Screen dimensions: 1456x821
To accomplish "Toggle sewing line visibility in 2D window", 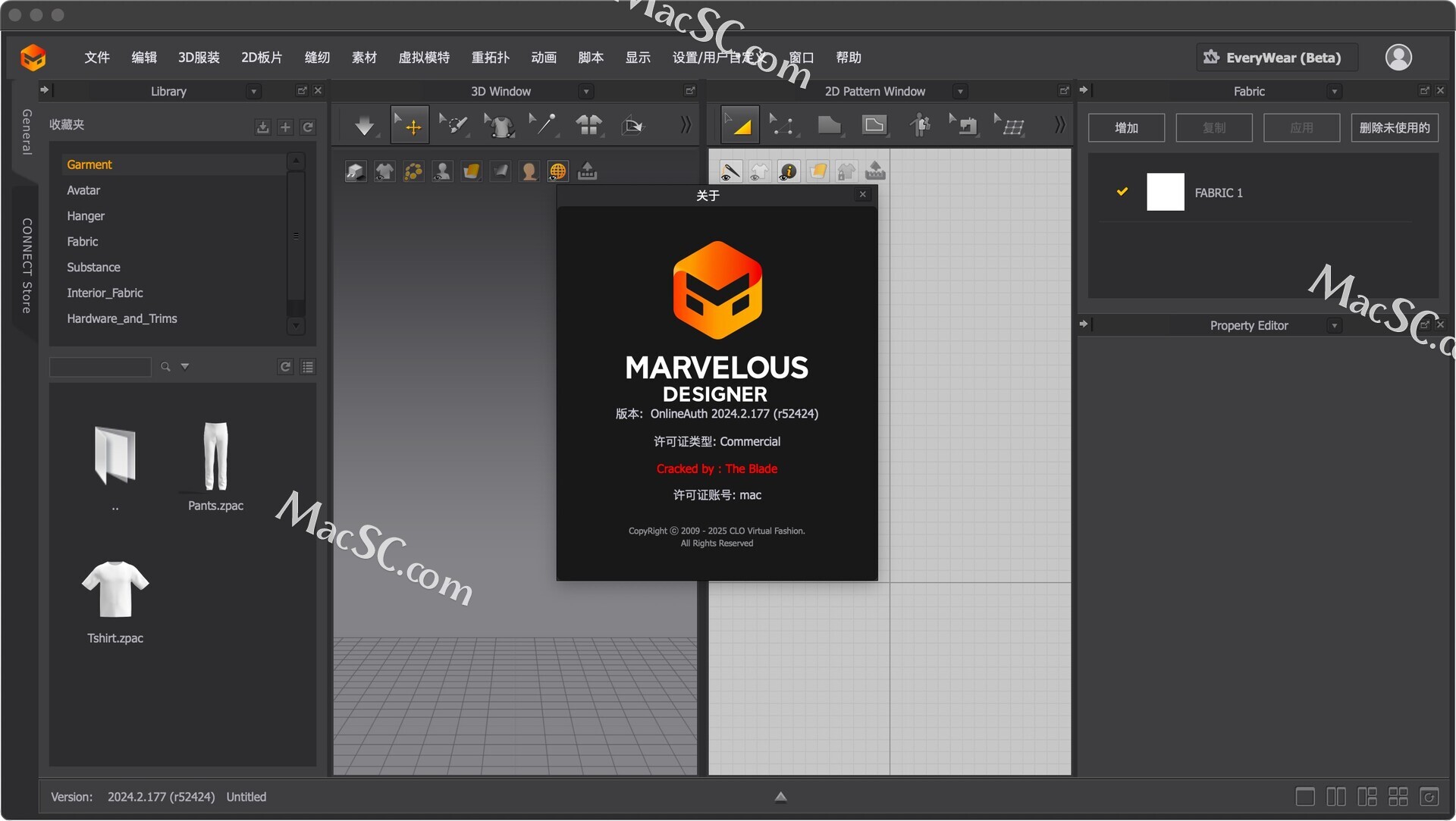I will click(x=730, y=172).
